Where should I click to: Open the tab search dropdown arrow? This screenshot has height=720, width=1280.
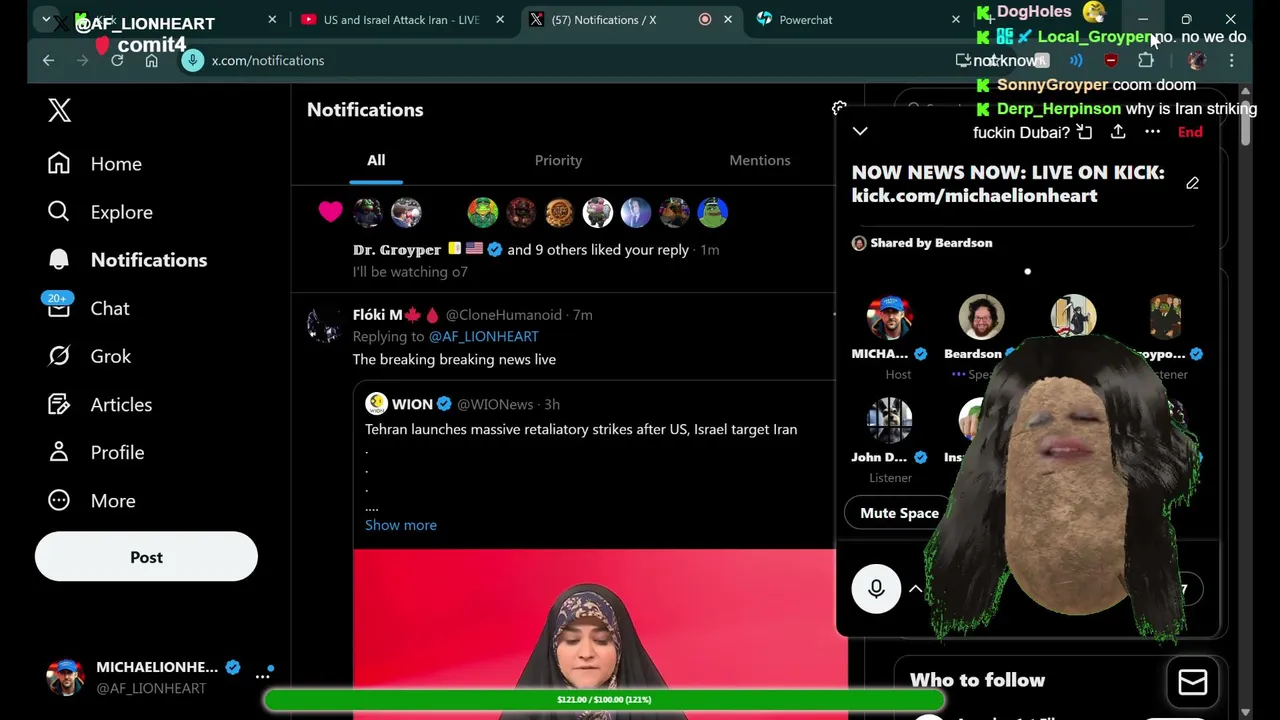point(46,19)
